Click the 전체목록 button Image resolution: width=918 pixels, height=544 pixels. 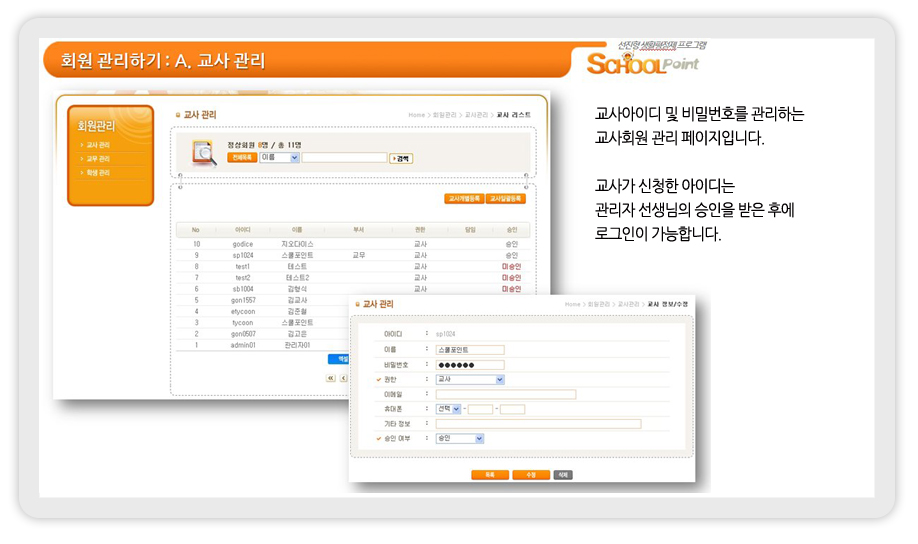click(242, 157)
